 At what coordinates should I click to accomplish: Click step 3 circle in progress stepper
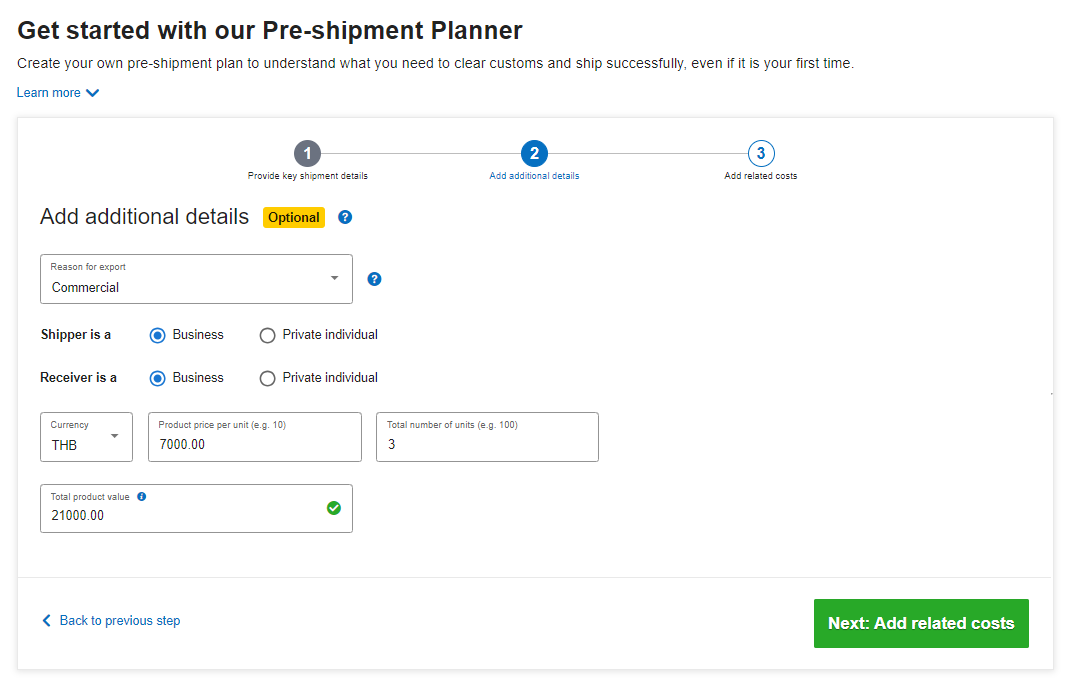point(761,153)
